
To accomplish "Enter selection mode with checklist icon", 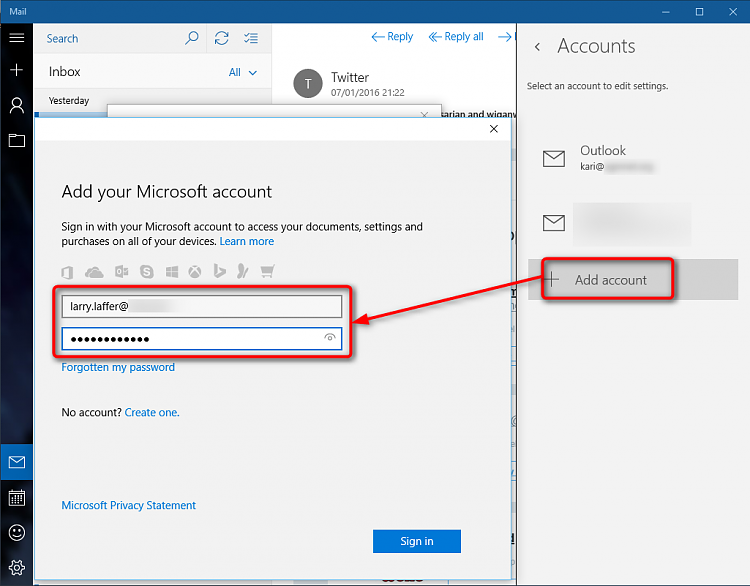I will (251, 38).
